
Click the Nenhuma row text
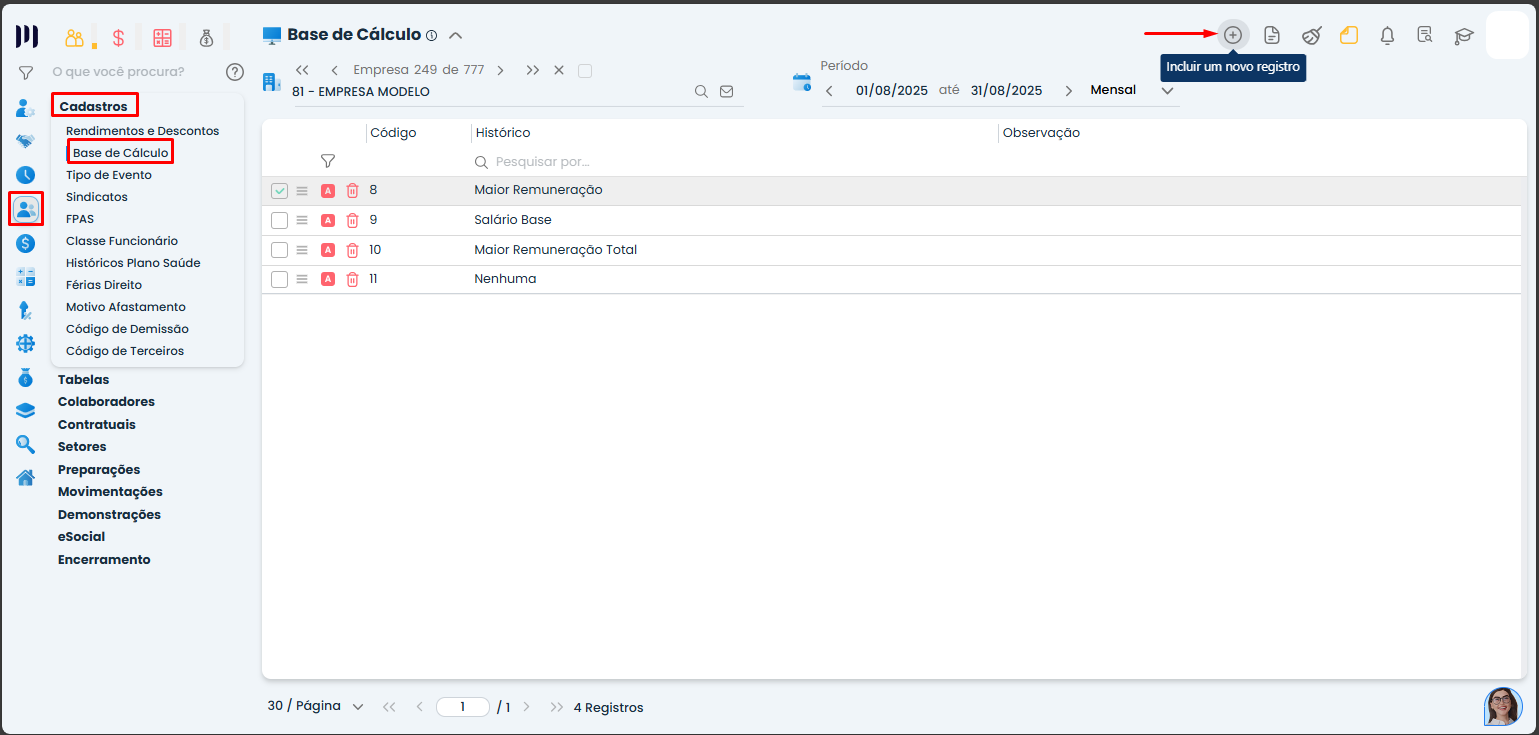click(505, 279)
